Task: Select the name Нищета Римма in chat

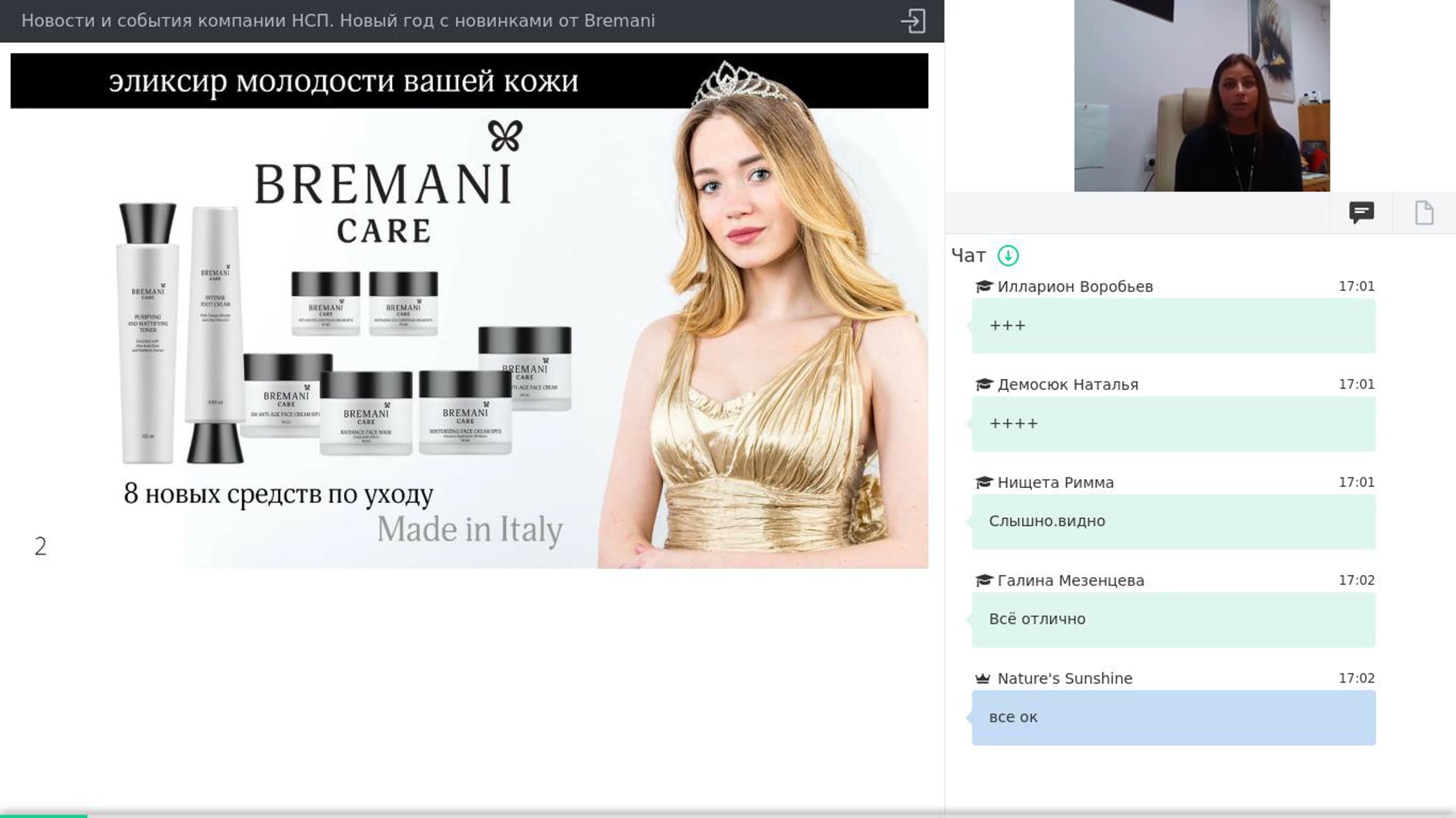Action: pyautogui.click(x=1056, y=483)
